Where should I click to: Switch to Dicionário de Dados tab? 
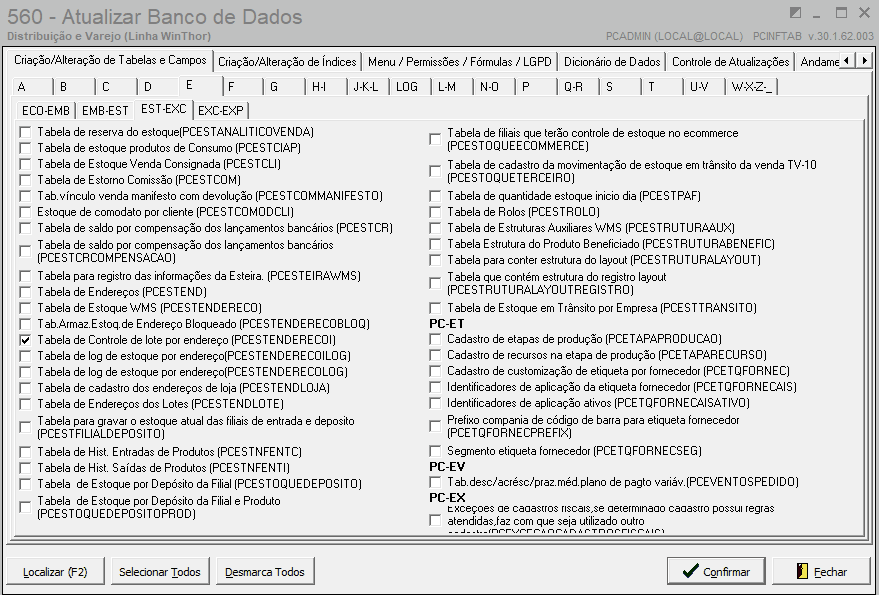pyautogui.click(x=612, y=62)
